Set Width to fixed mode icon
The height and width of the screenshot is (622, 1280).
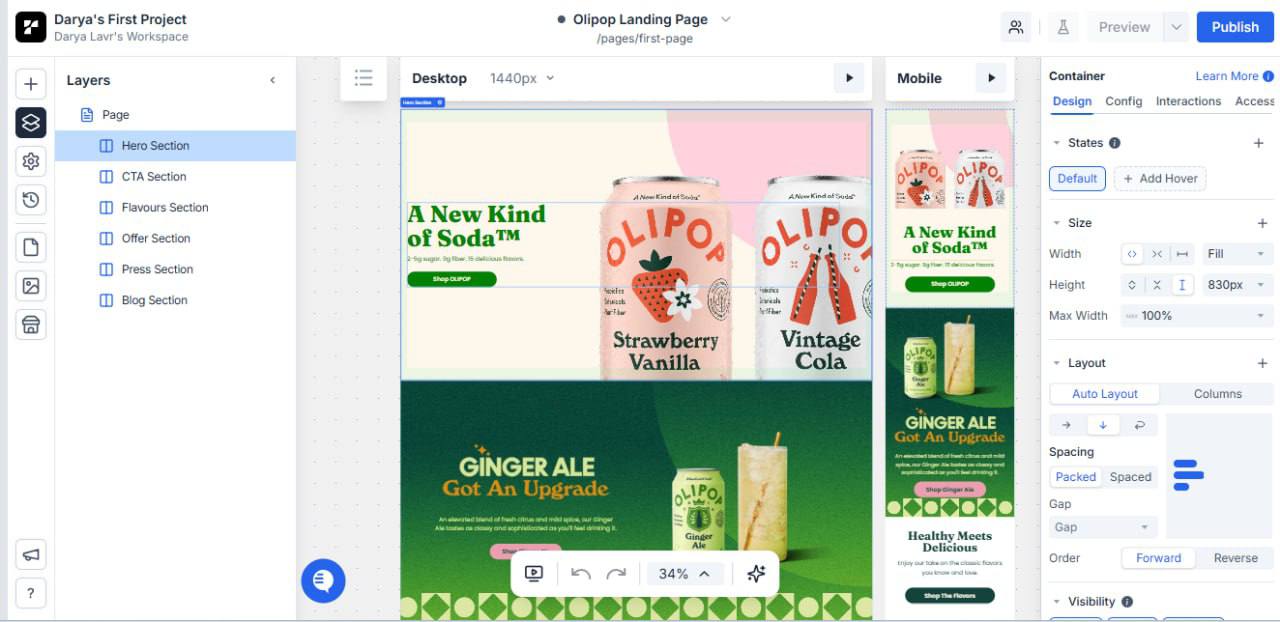pyautogui.click(x=1182, y=254)
